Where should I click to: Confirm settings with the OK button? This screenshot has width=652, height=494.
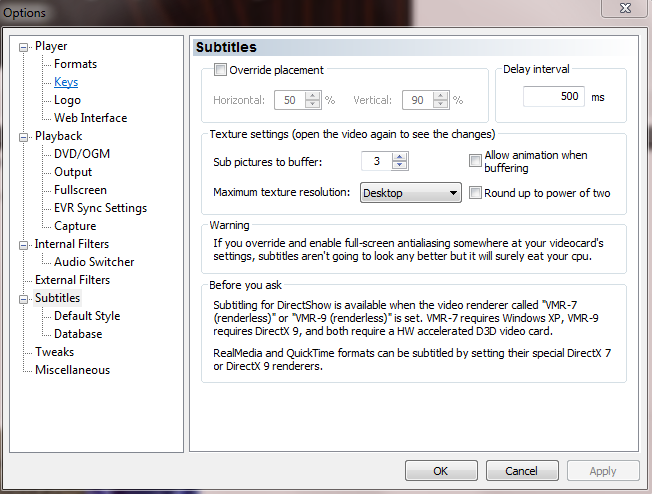coord(441,471)
